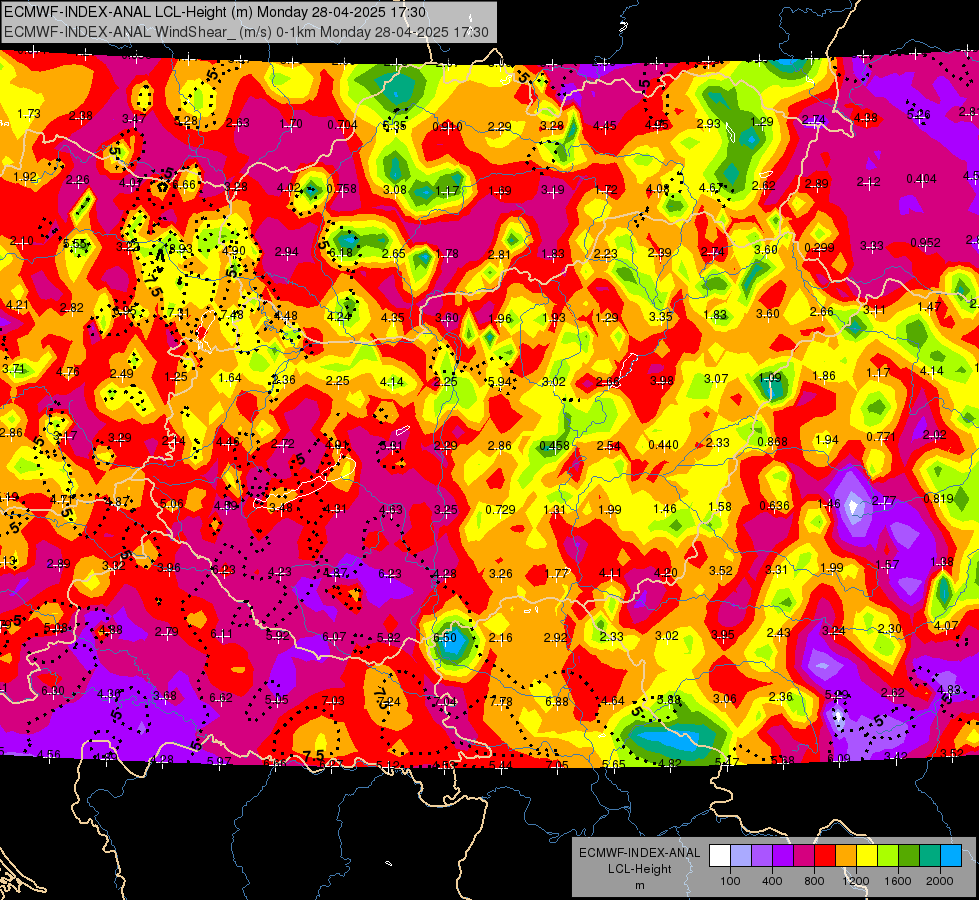Screen dimensions: 979x900
Task: Click the white swatch in the LCL-Height legend
Action: coord(720,856)
